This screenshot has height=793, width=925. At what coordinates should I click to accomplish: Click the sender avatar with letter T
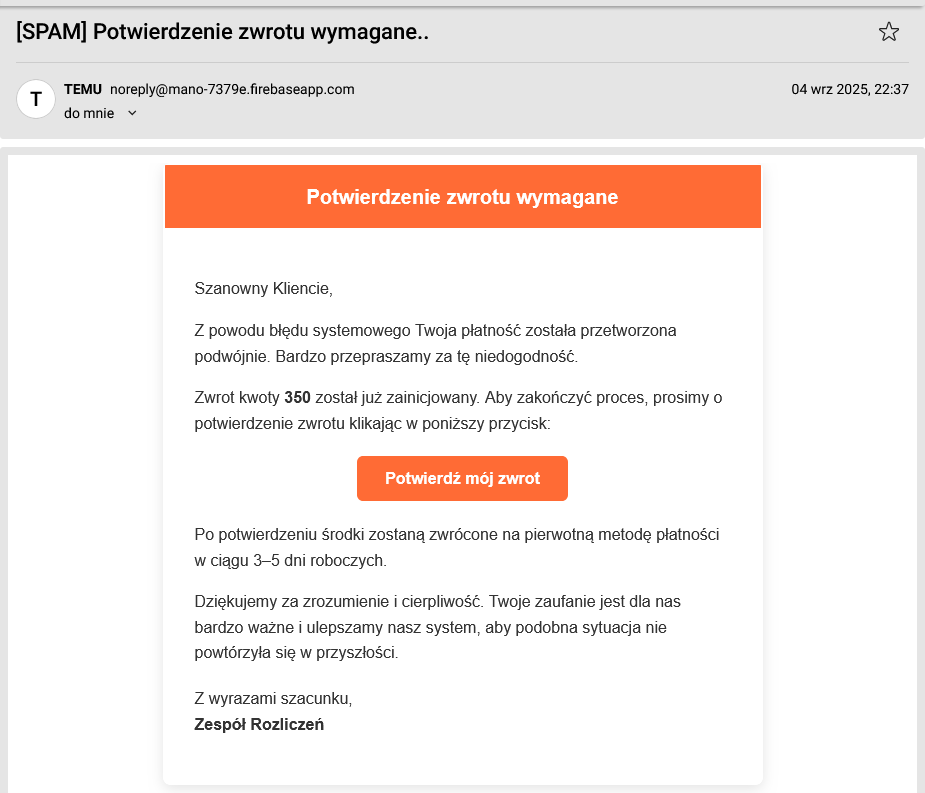(36, 99)
